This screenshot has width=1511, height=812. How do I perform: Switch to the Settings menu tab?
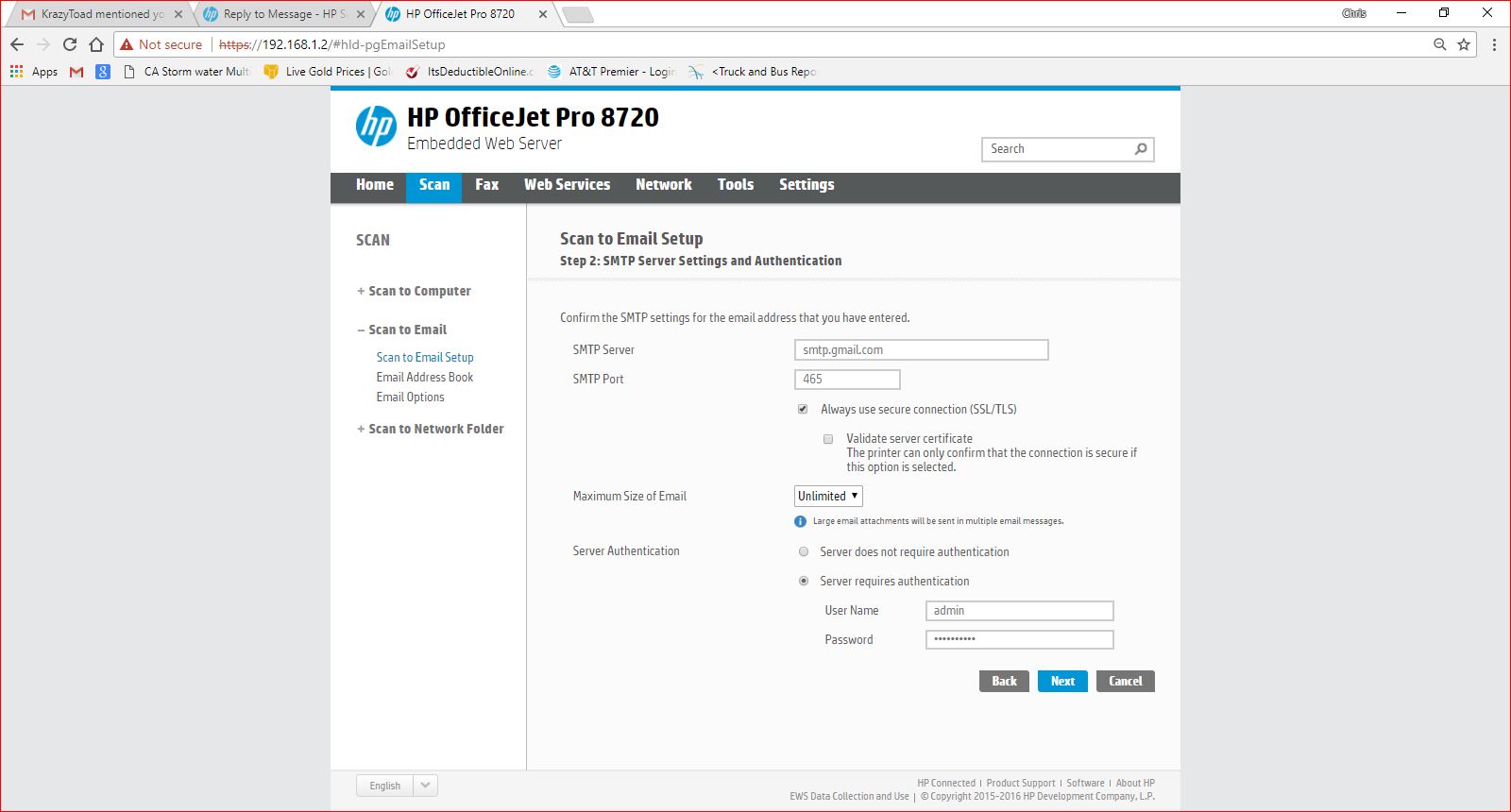coord(806,185)
